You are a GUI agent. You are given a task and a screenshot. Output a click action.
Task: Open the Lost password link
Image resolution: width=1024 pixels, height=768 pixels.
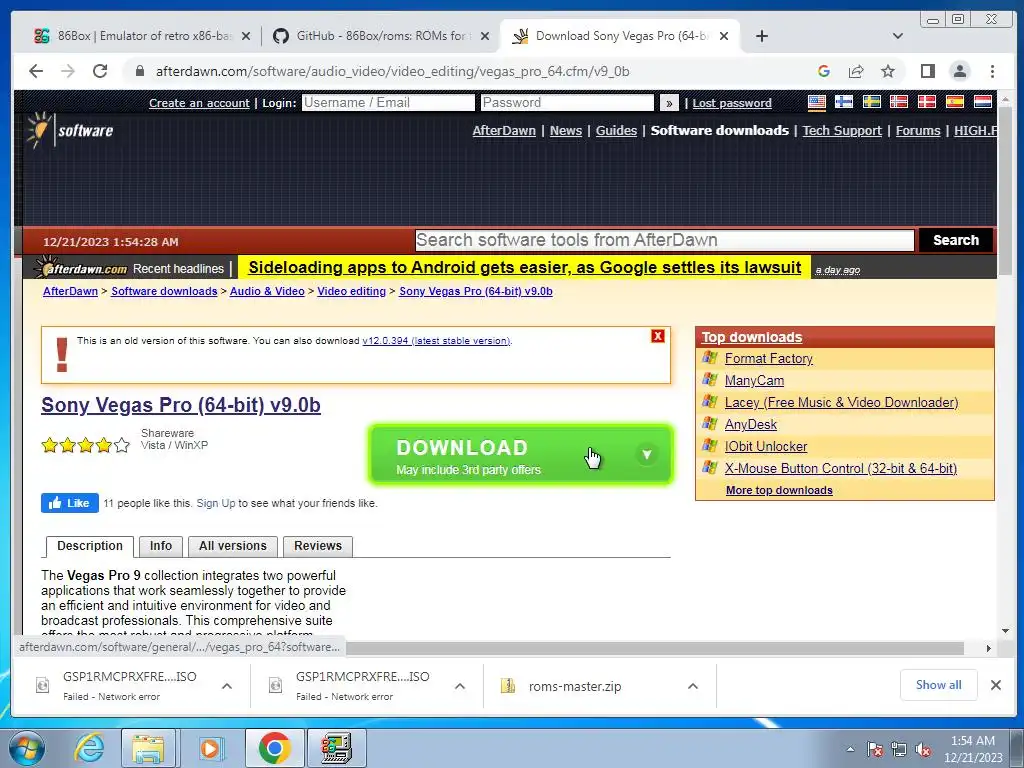[732, 103]
